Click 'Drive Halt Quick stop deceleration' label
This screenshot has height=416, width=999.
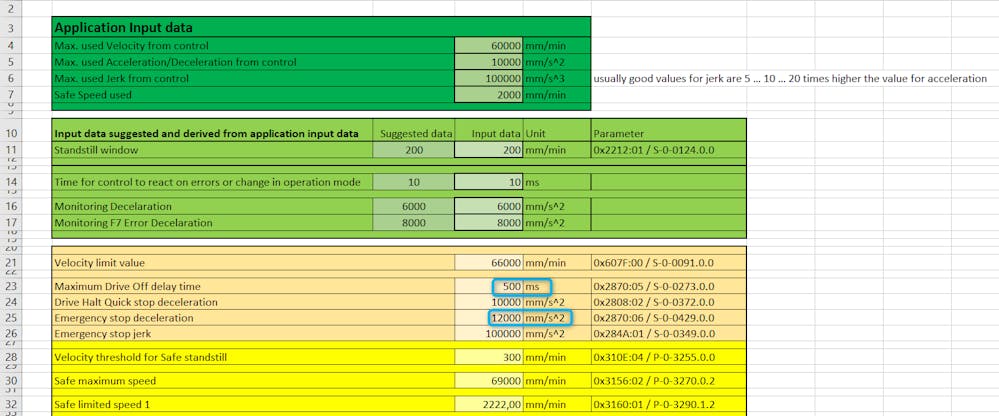click(x=136, y=302)
